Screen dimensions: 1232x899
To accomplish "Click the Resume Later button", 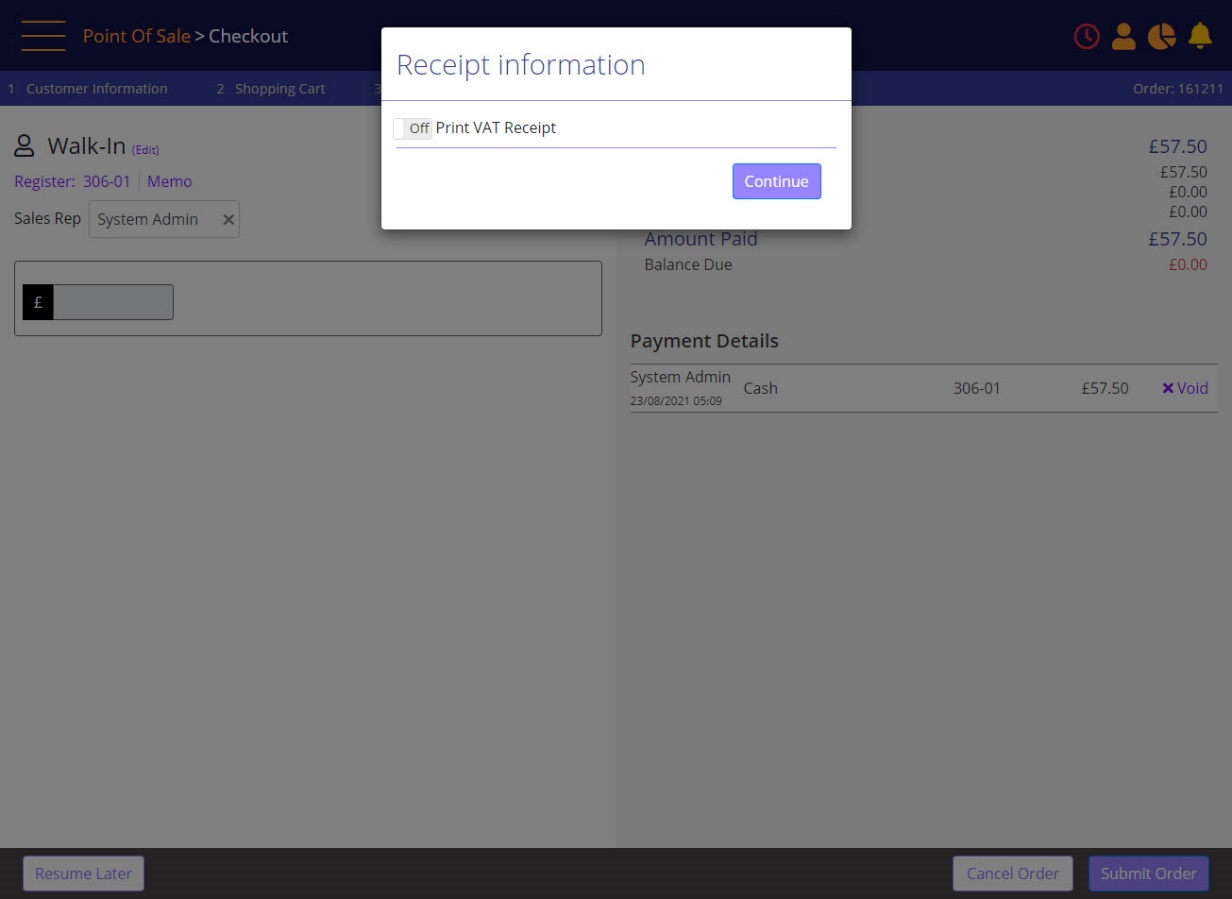I will (84, 873).
